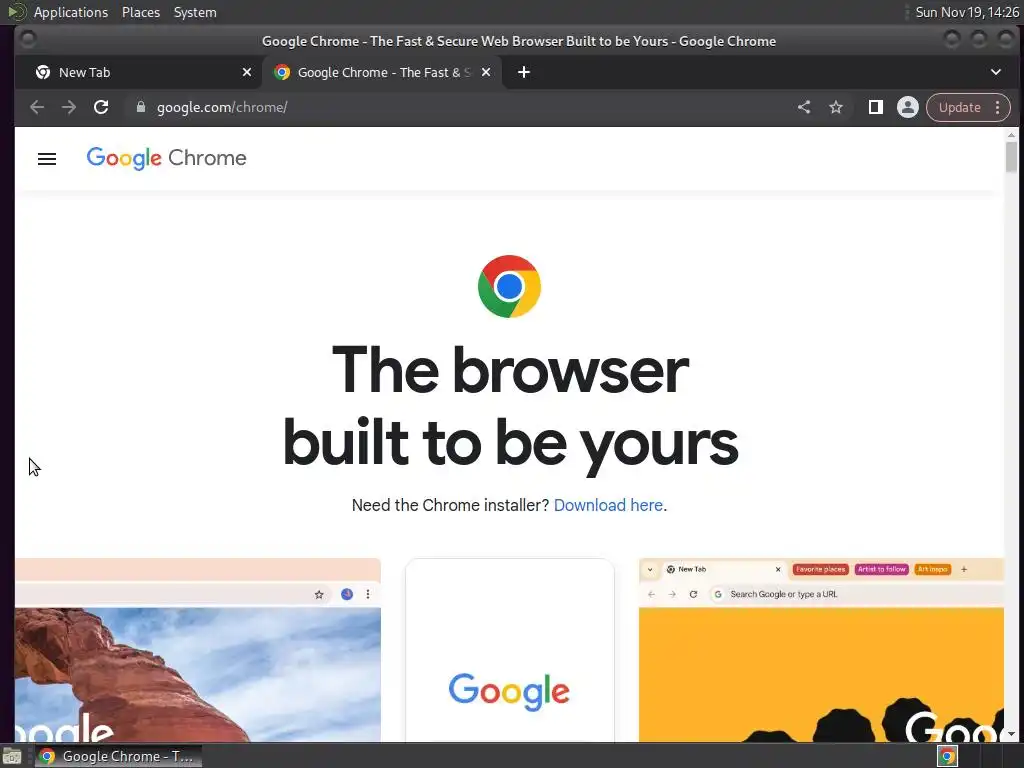Viewport: 1024px width, 768px height.
Task: Click the Google Chrome logo in header
Action: pyautogui.click(x=167, y=158)
